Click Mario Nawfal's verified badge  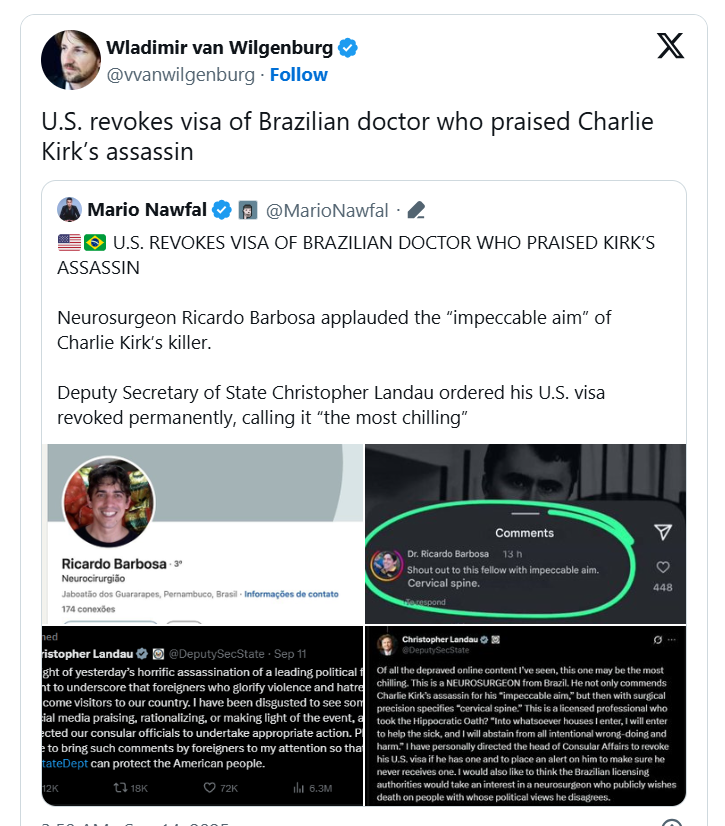pos(222,210)
